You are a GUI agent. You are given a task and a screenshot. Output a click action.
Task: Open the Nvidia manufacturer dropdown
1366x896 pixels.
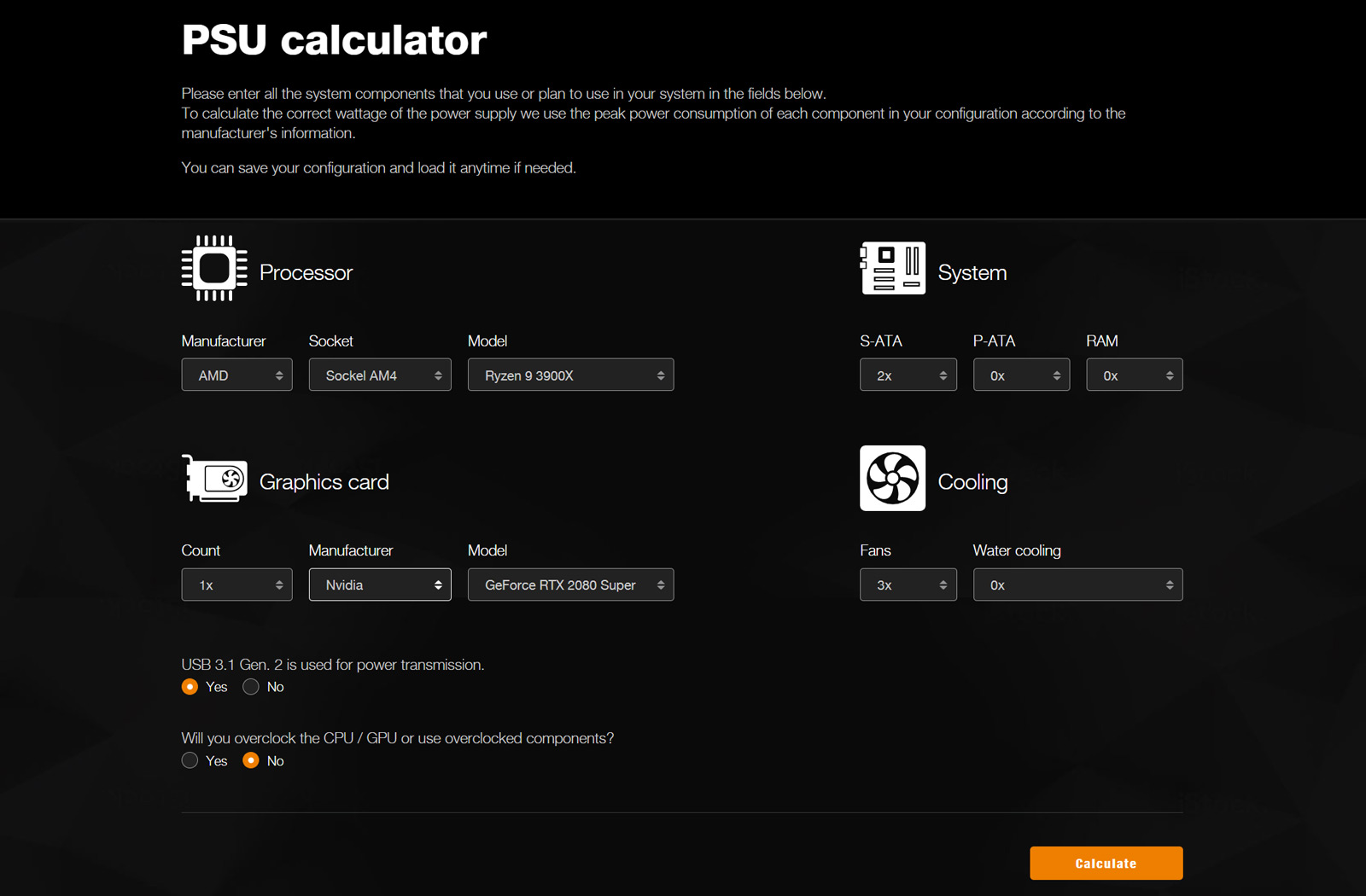tap(380, 585)
